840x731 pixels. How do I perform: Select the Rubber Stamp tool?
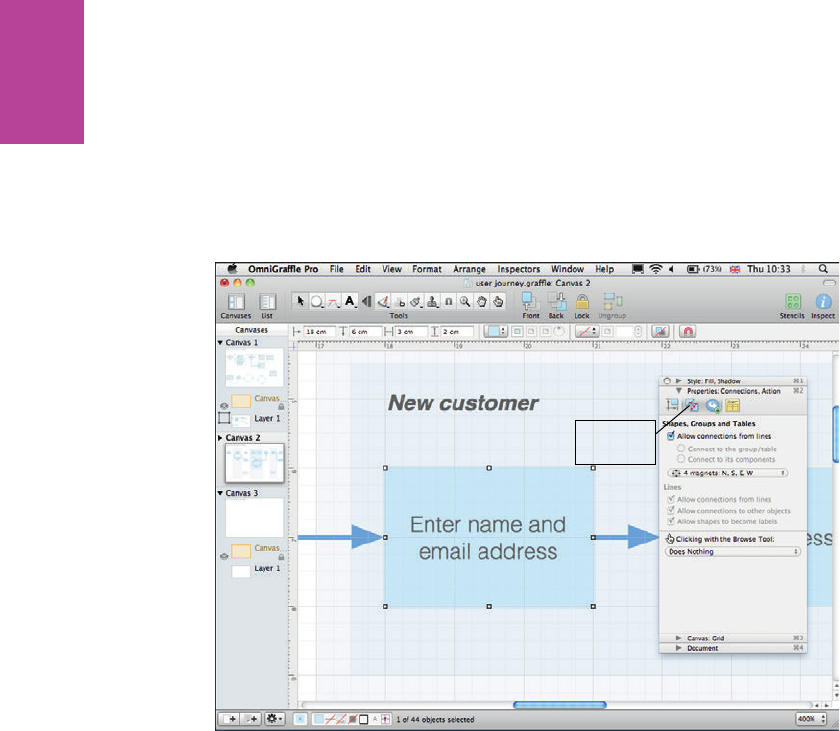coord(432,302)
